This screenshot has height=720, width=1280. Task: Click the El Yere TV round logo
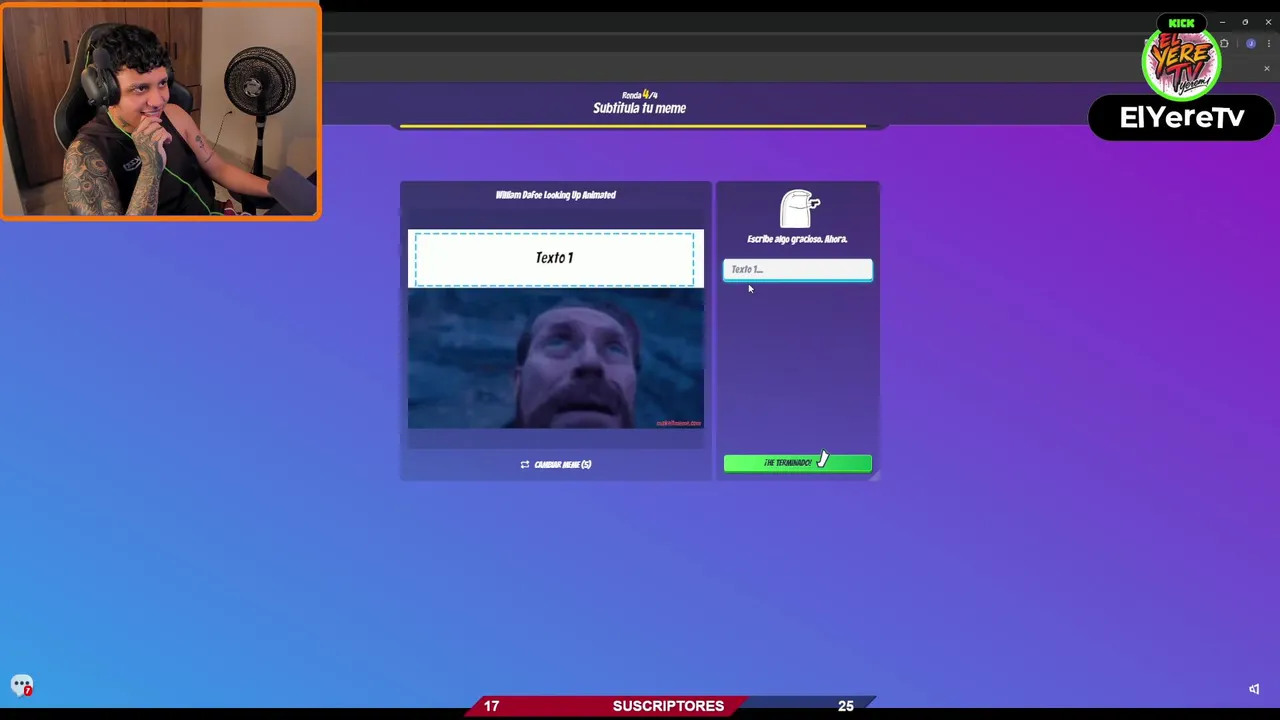pyautogui.click(x=1181, y=63)
